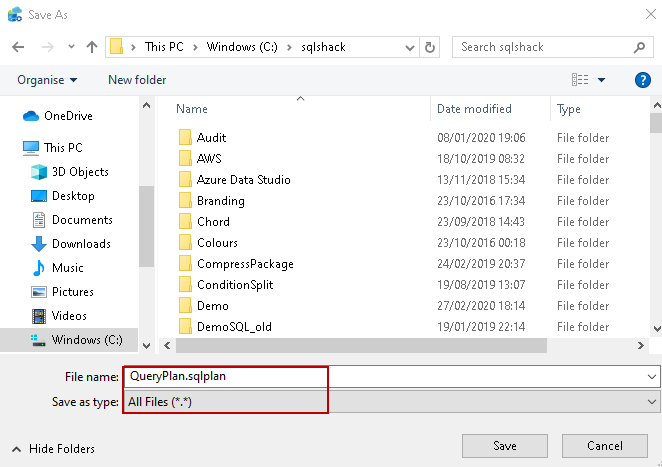
Task: Click the Downloads arrow icon
Action: pyautogui.click(x=40, y=244)
